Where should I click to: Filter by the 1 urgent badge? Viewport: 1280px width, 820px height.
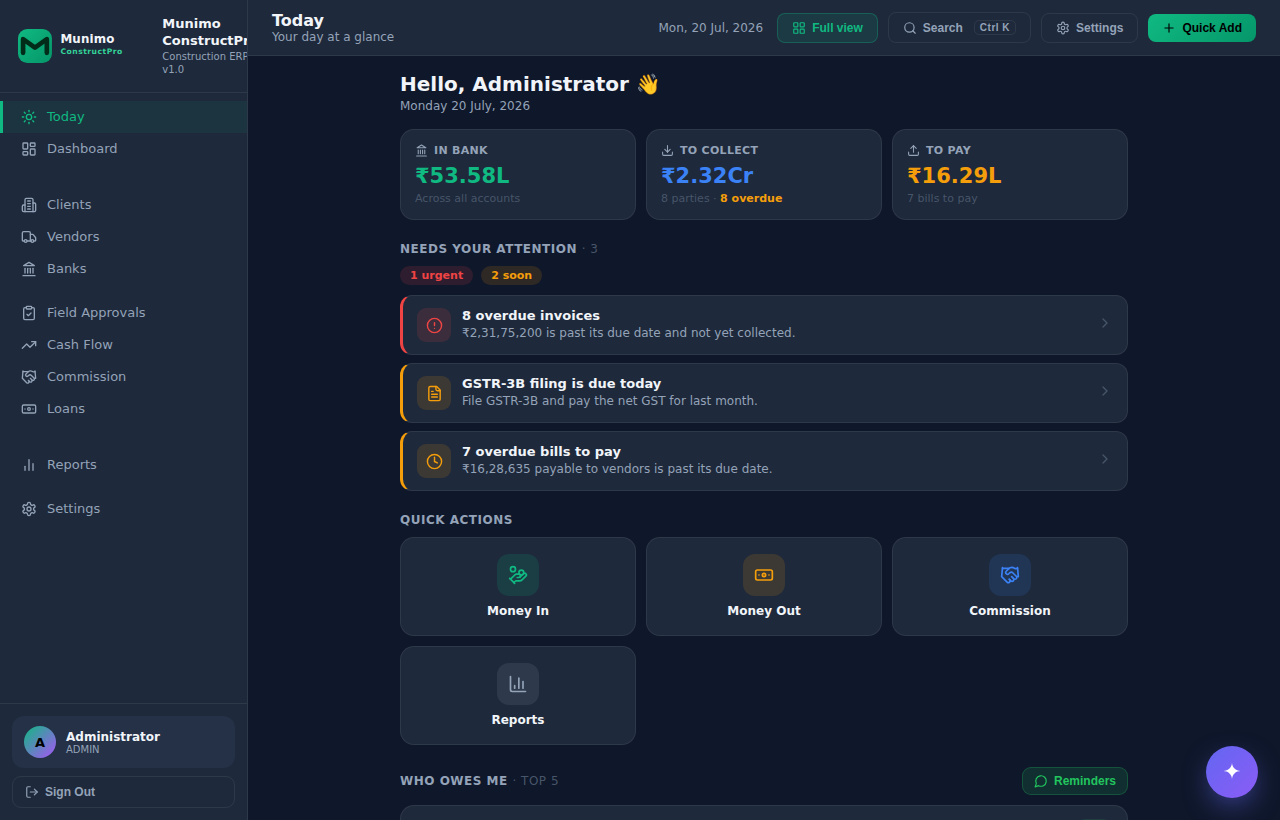[x=437, y=275]
